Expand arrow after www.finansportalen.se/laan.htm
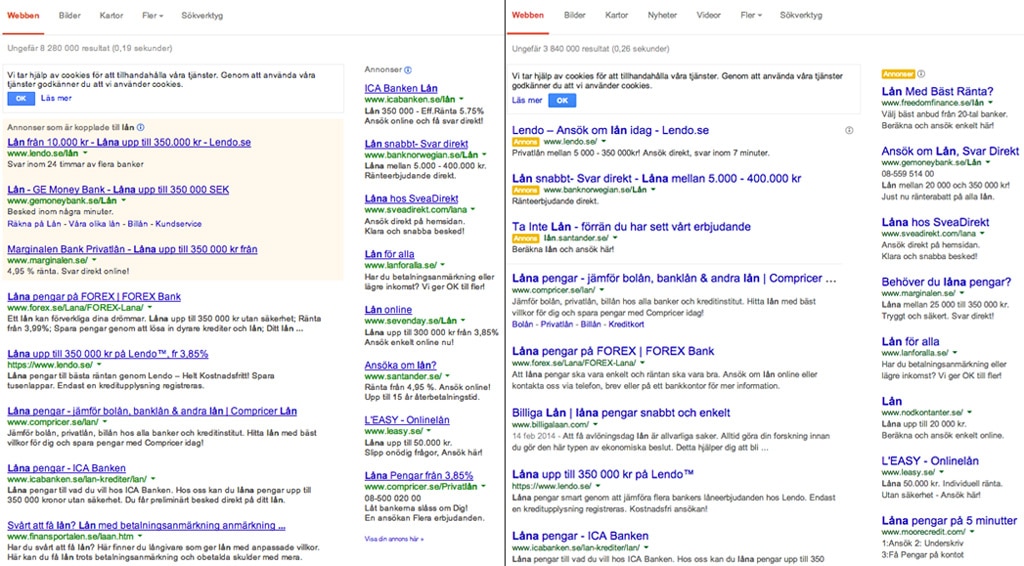 point(140,536)
